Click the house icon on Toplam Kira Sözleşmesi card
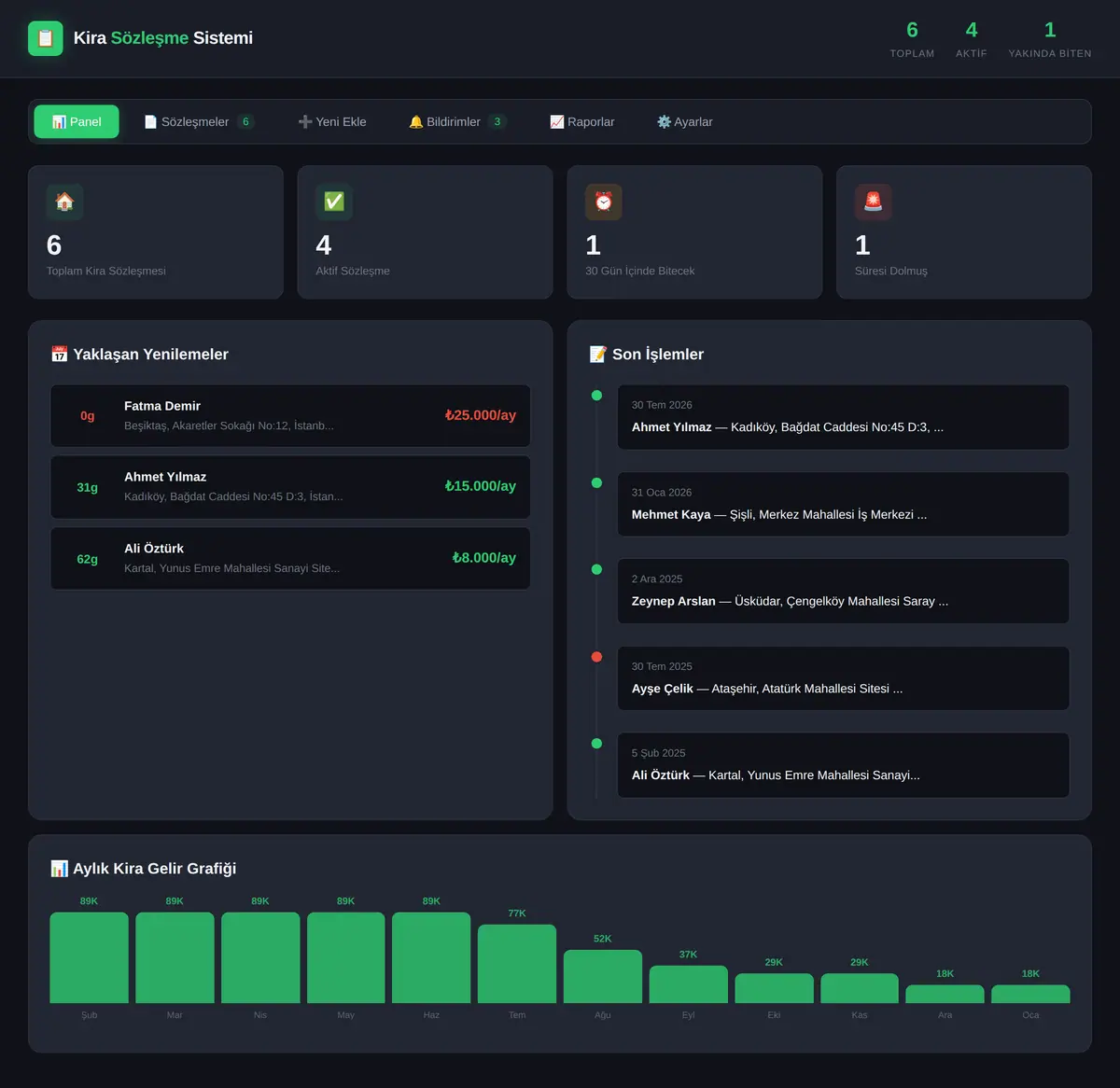The height and width of the screenshot is (1088, 1120). point(64,202)
